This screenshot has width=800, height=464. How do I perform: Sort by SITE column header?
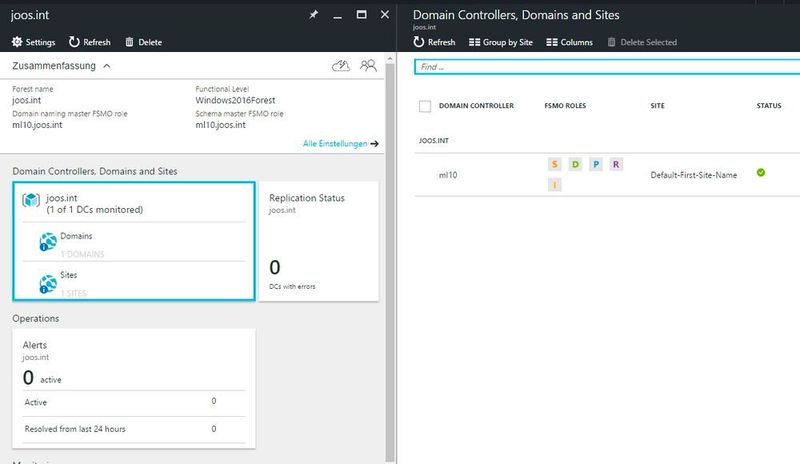(x=657, y=106)
